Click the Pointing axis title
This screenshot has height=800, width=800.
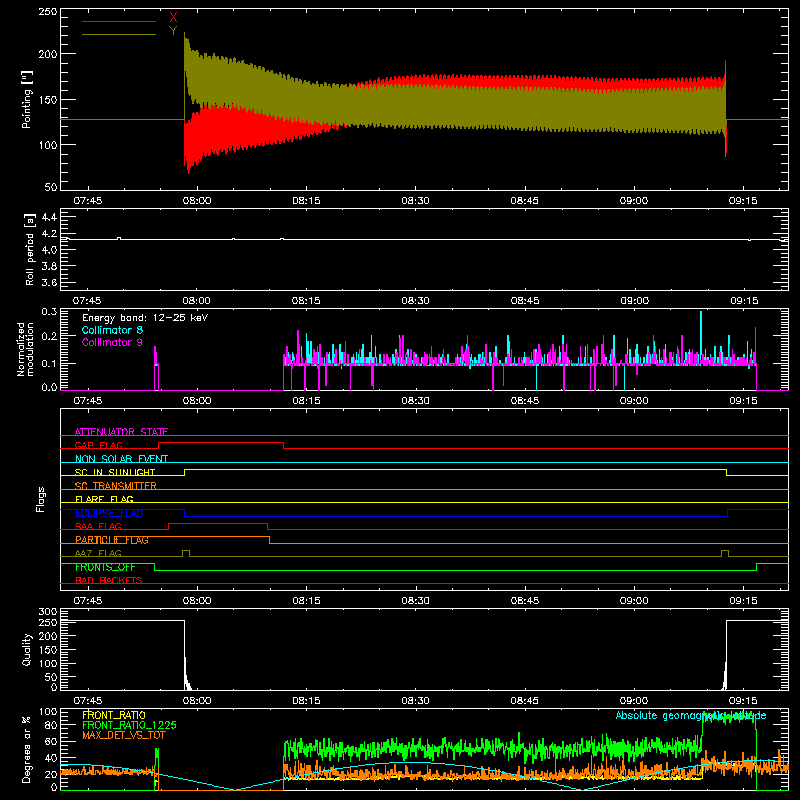click(27, 99)
